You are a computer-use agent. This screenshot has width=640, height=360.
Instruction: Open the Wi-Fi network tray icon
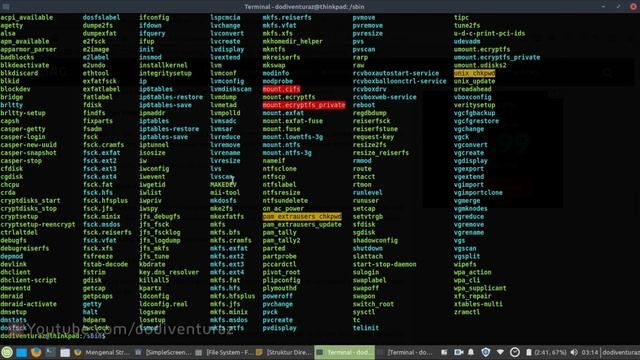coord(500,352)
